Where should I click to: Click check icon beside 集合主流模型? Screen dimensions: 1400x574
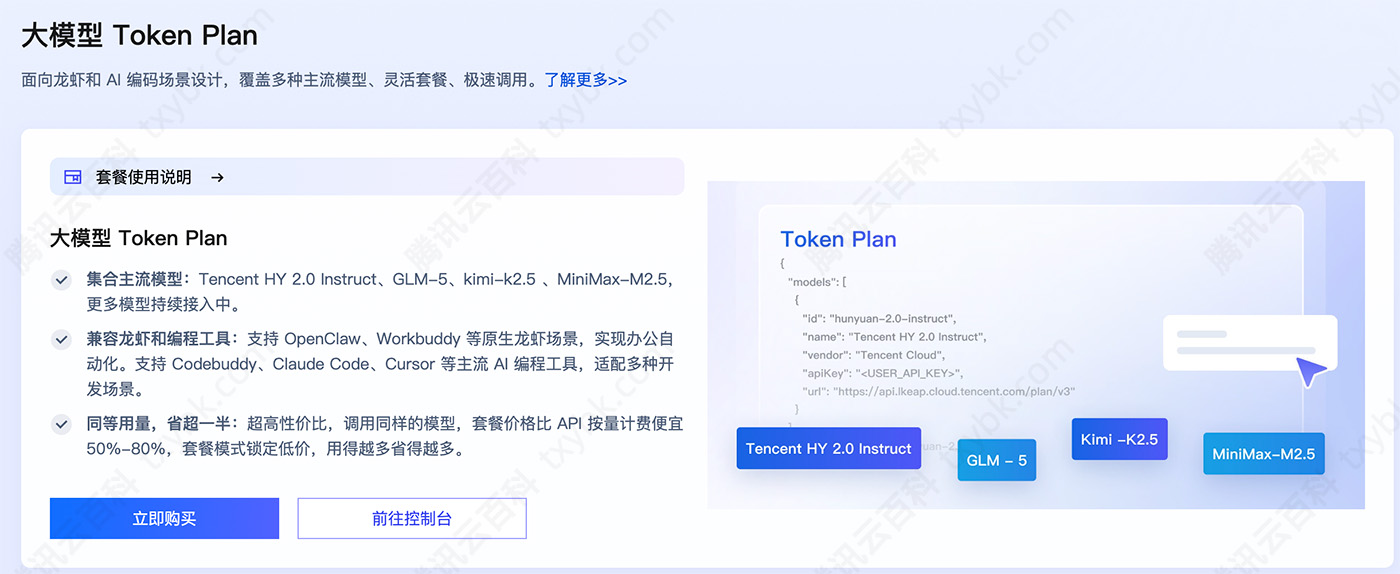click(62, 280)
